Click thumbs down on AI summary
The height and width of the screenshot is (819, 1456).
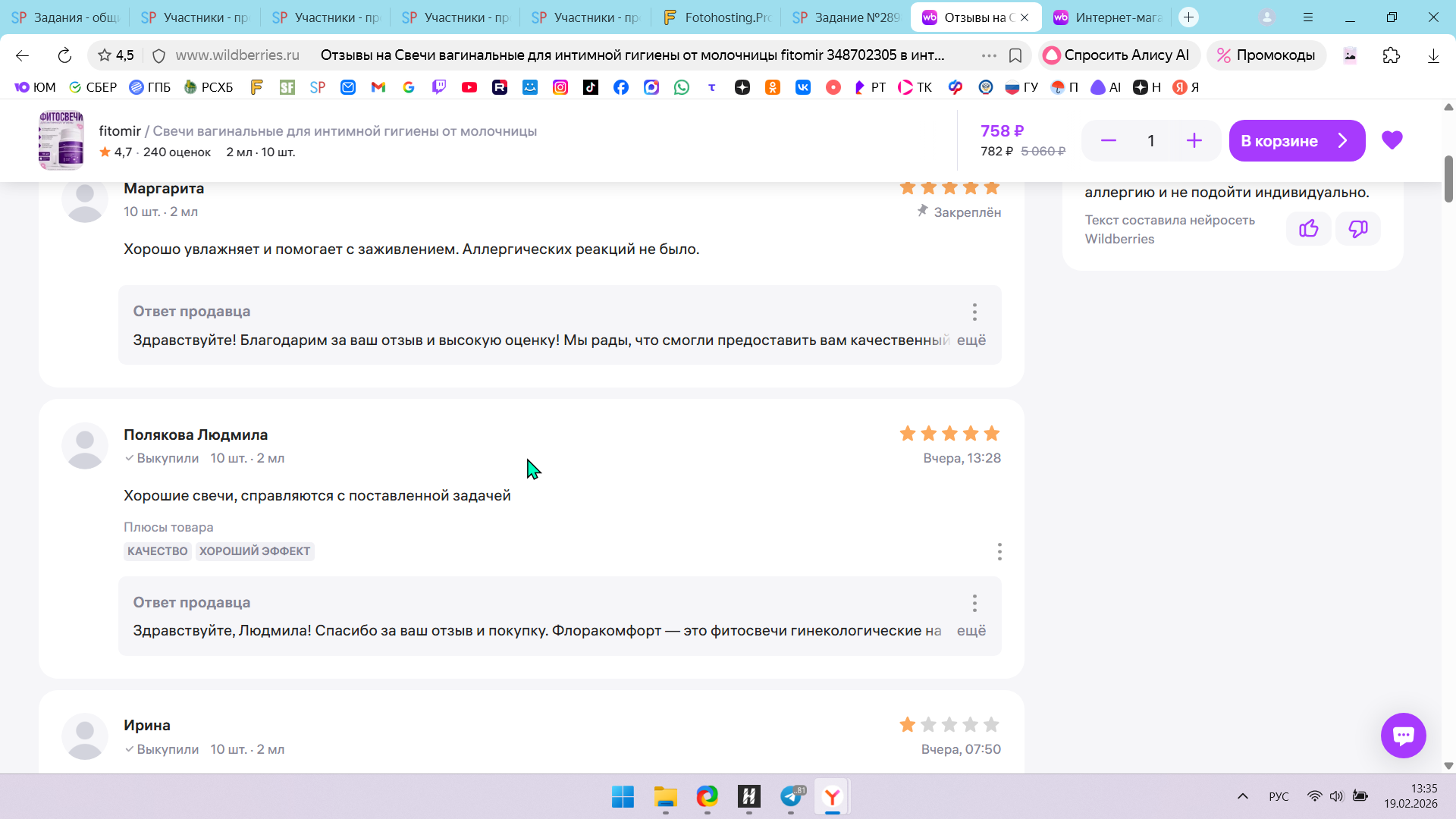[1357, 229]
